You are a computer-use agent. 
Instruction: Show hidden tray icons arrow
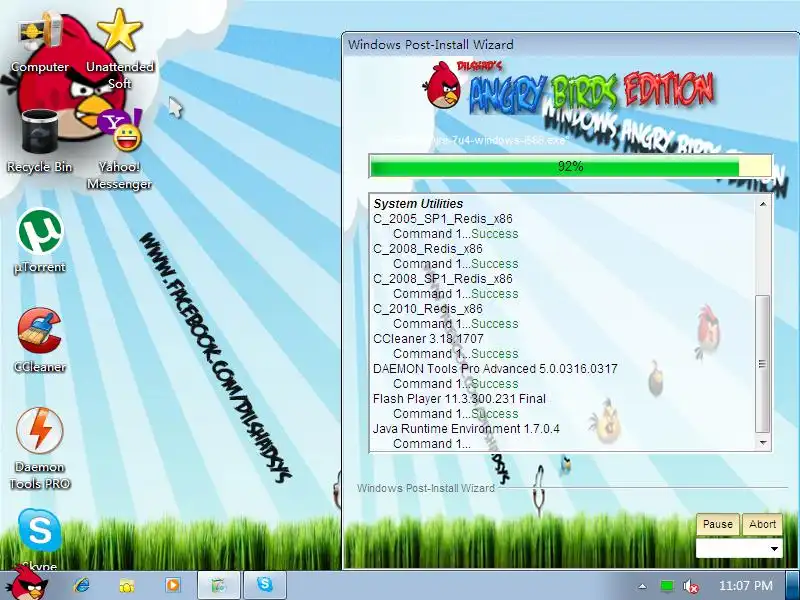[642, 586]
